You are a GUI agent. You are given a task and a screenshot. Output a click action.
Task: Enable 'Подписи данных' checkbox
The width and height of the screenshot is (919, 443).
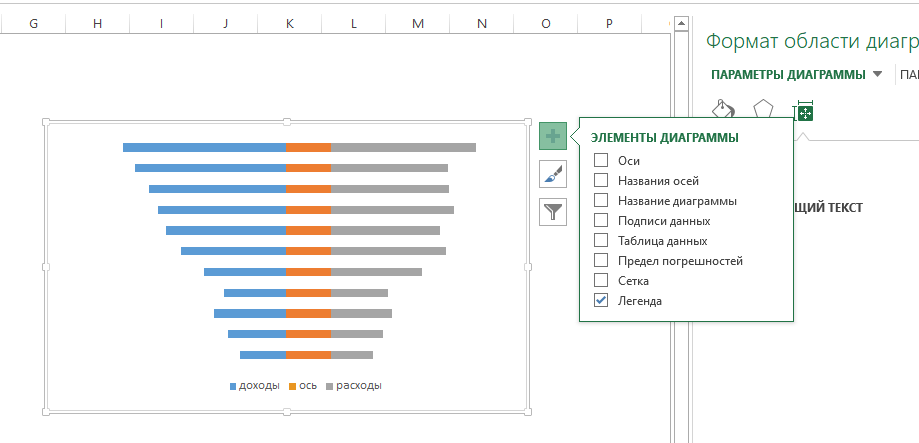click(x=601, y=220)
